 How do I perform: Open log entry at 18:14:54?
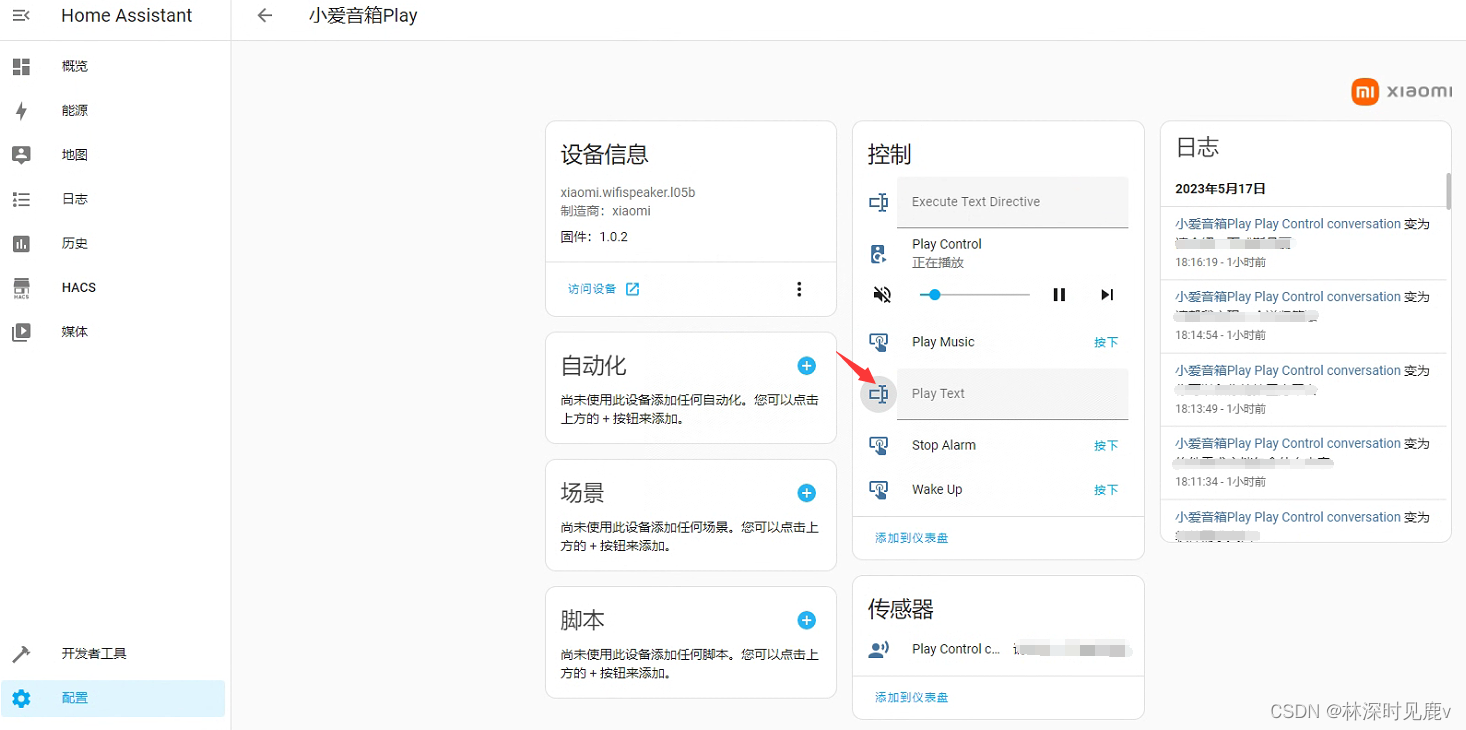(x=1303, y=316)
